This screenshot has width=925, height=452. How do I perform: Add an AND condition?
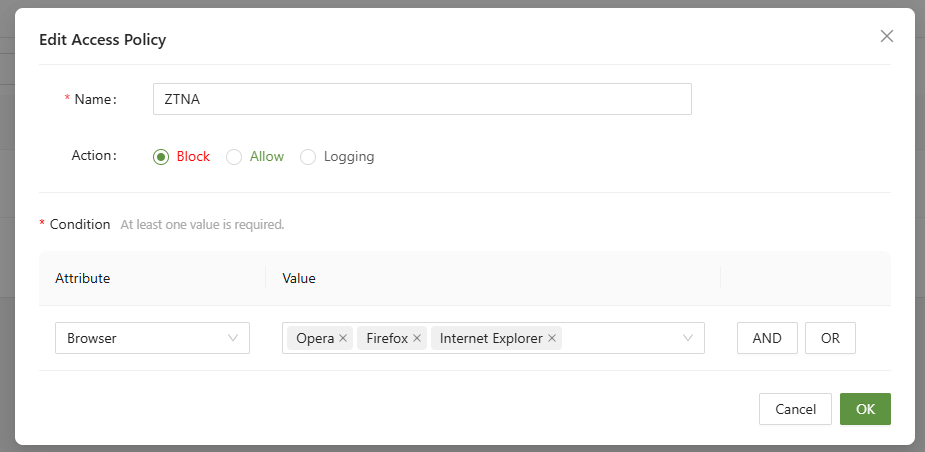pyautogui.click(x=767, y=338)
